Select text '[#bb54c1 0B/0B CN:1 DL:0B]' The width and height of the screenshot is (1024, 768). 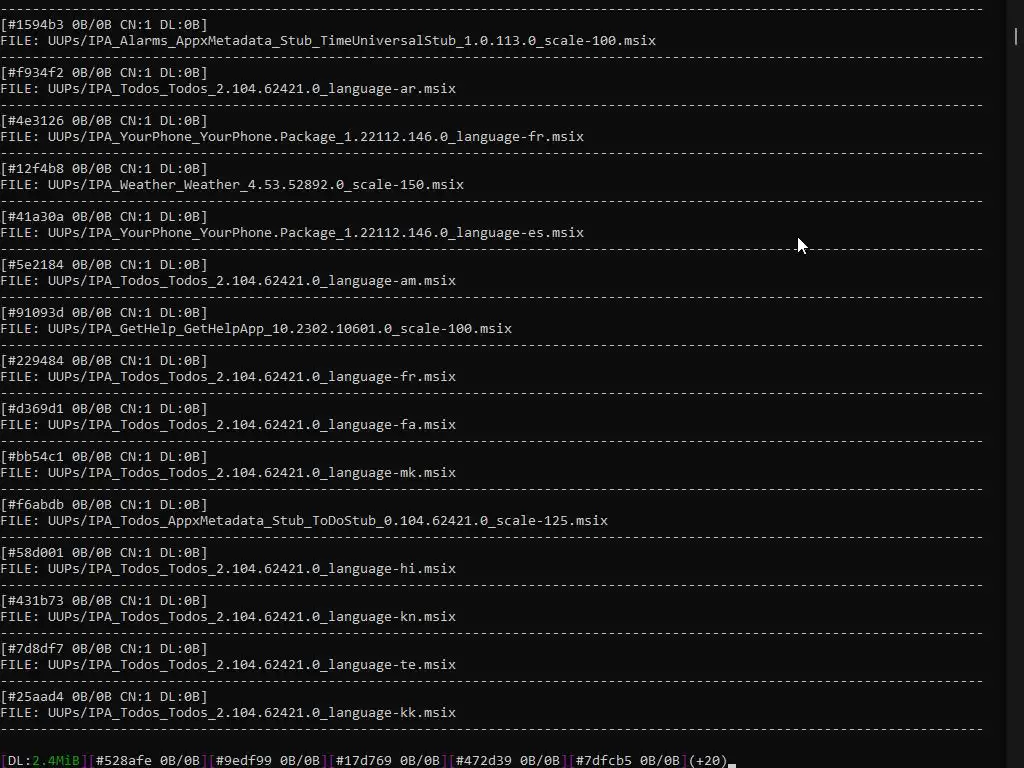click(x=104, y=456)
